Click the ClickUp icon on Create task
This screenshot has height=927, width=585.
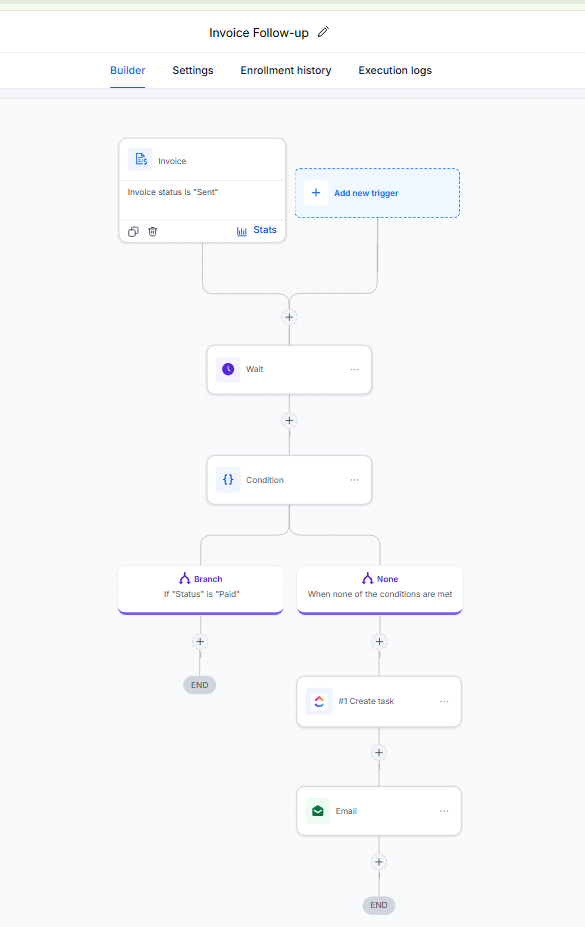pos(319,701)
